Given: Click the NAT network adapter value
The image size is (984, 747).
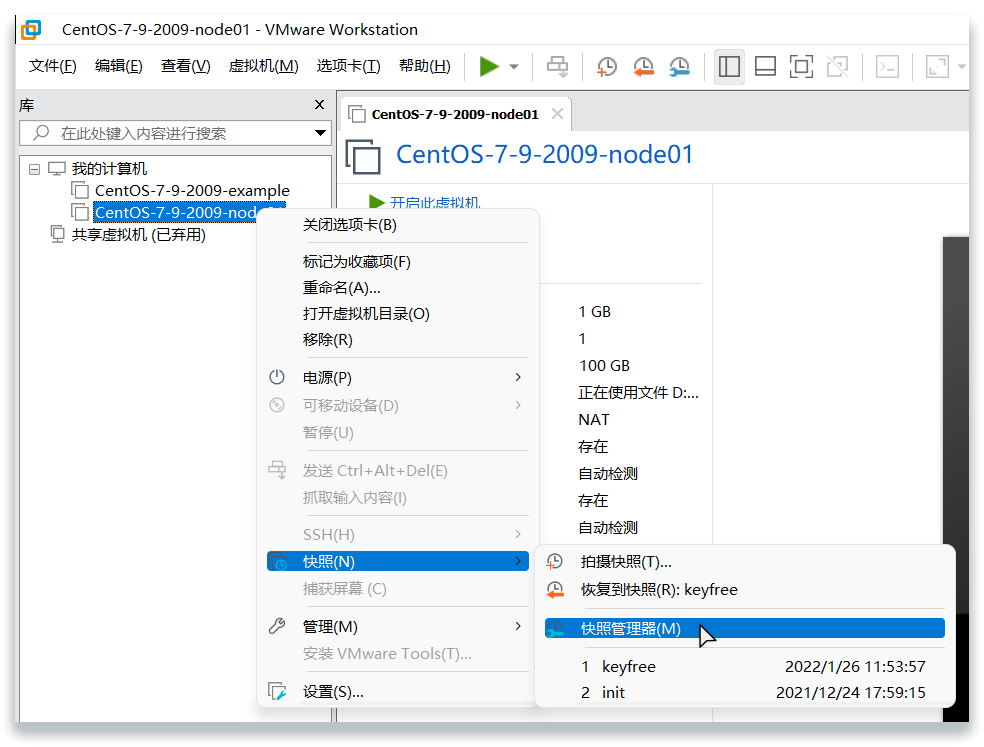Looking at the screenshot, I should [x=594, y=419].
